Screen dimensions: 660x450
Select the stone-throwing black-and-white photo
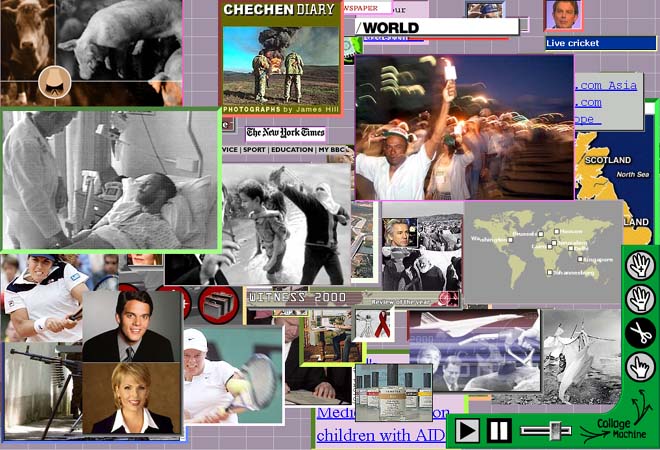pyautogui.click(x=286, y=224)
